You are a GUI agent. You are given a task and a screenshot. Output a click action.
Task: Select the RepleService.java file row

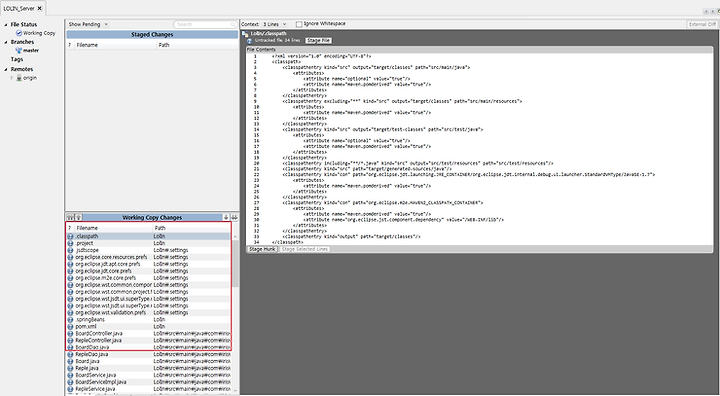[149, 389]
